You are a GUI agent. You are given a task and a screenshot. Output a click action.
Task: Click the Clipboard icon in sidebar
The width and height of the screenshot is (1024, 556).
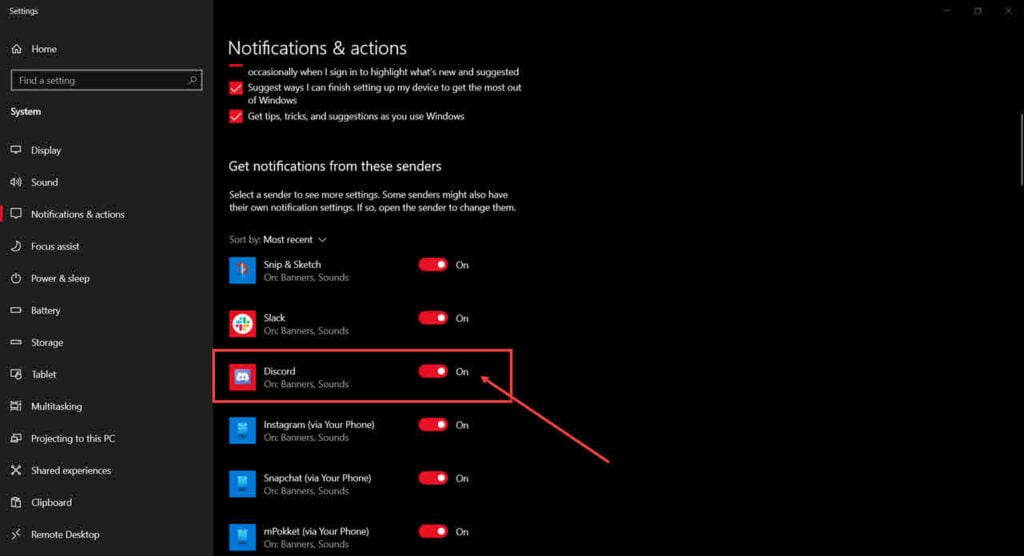(16, 502)
